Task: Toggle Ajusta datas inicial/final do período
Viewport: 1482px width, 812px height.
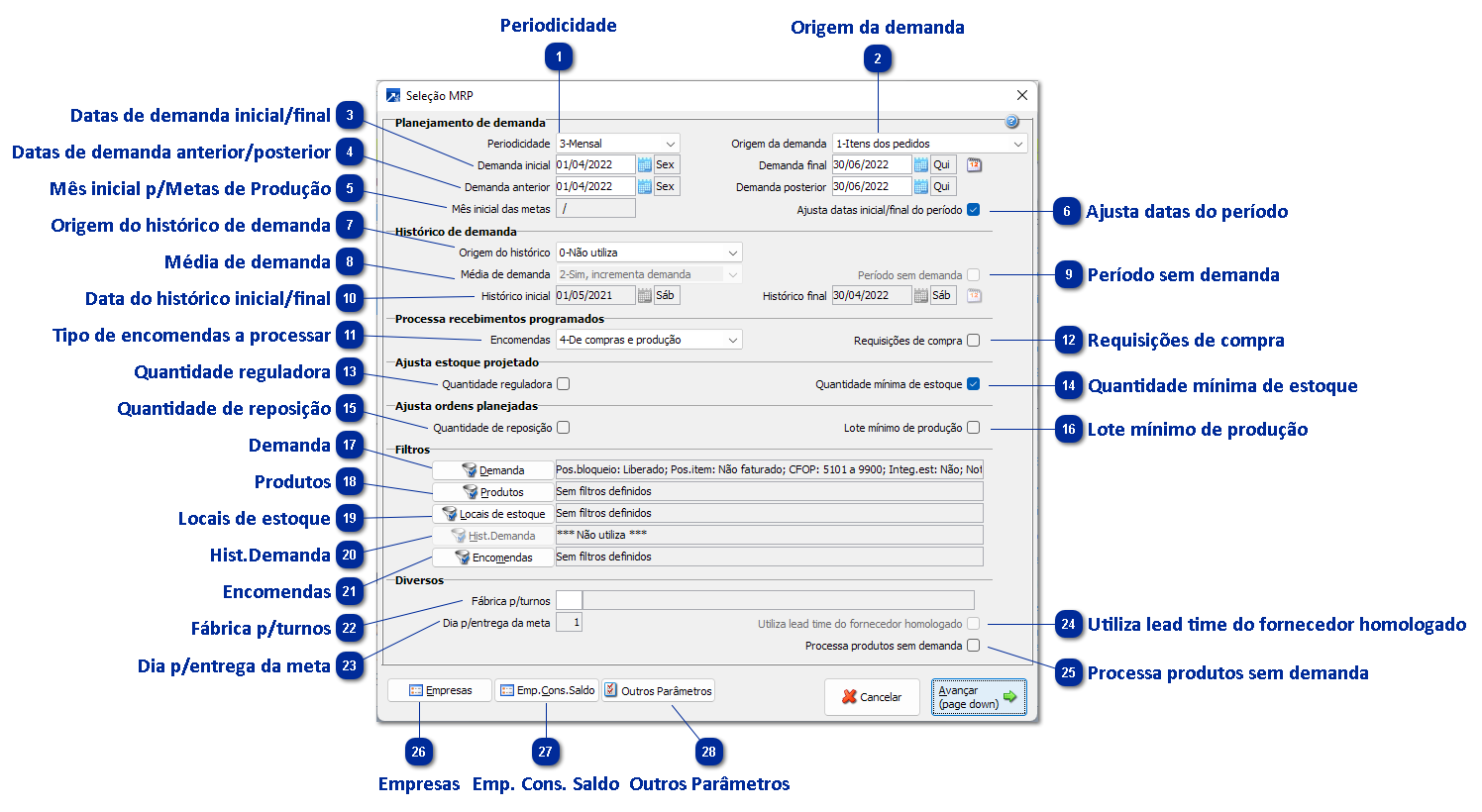Action: point(973,210)
